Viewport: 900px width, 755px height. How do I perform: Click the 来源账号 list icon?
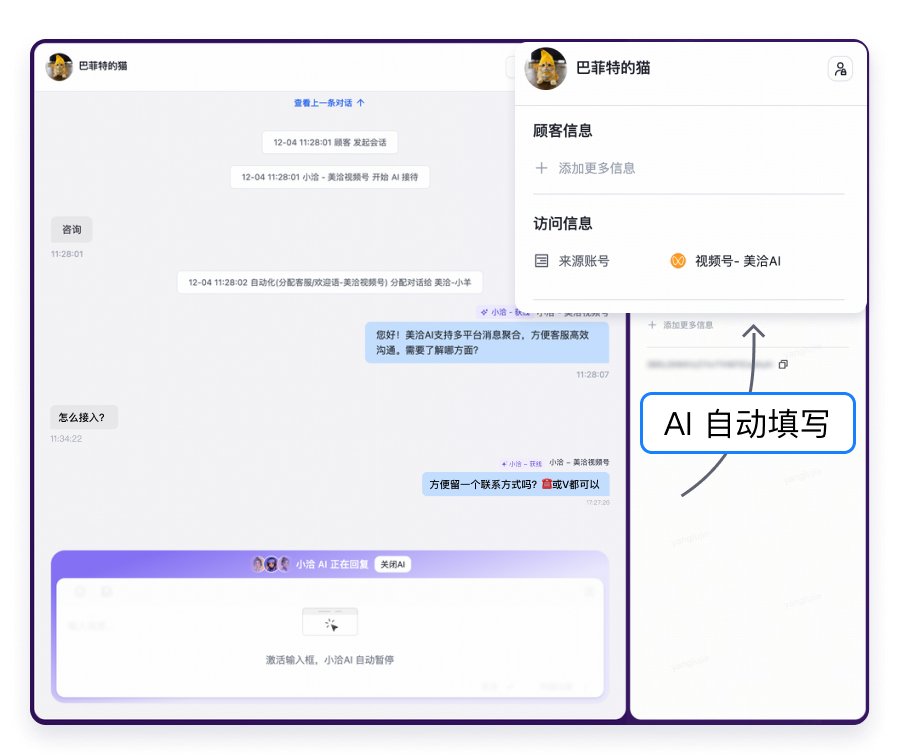click(x=541, y=261)
